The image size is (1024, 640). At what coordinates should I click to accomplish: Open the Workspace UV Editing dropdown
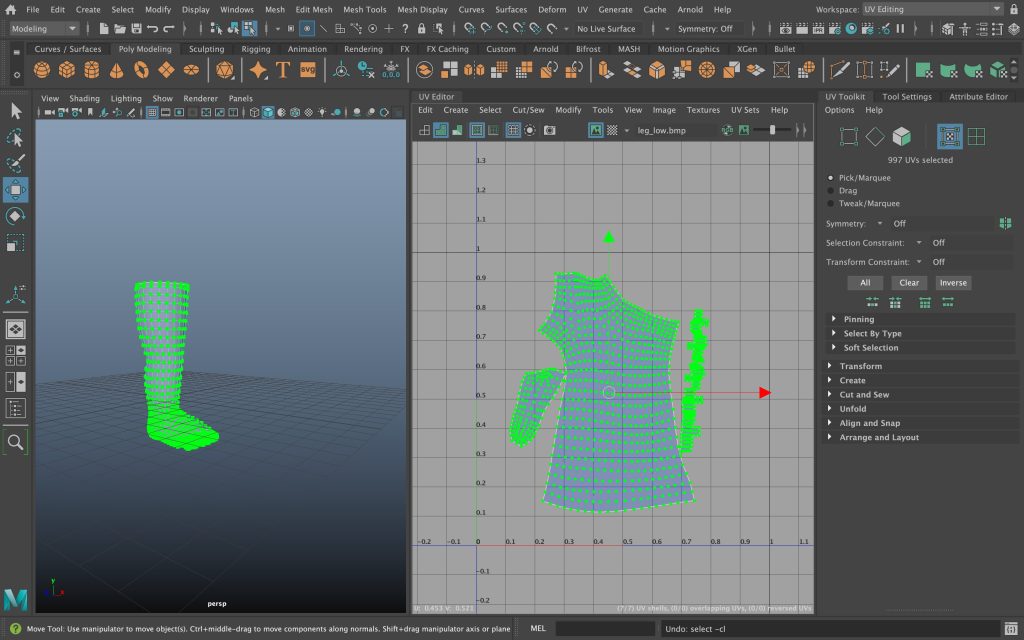point(933,10)
